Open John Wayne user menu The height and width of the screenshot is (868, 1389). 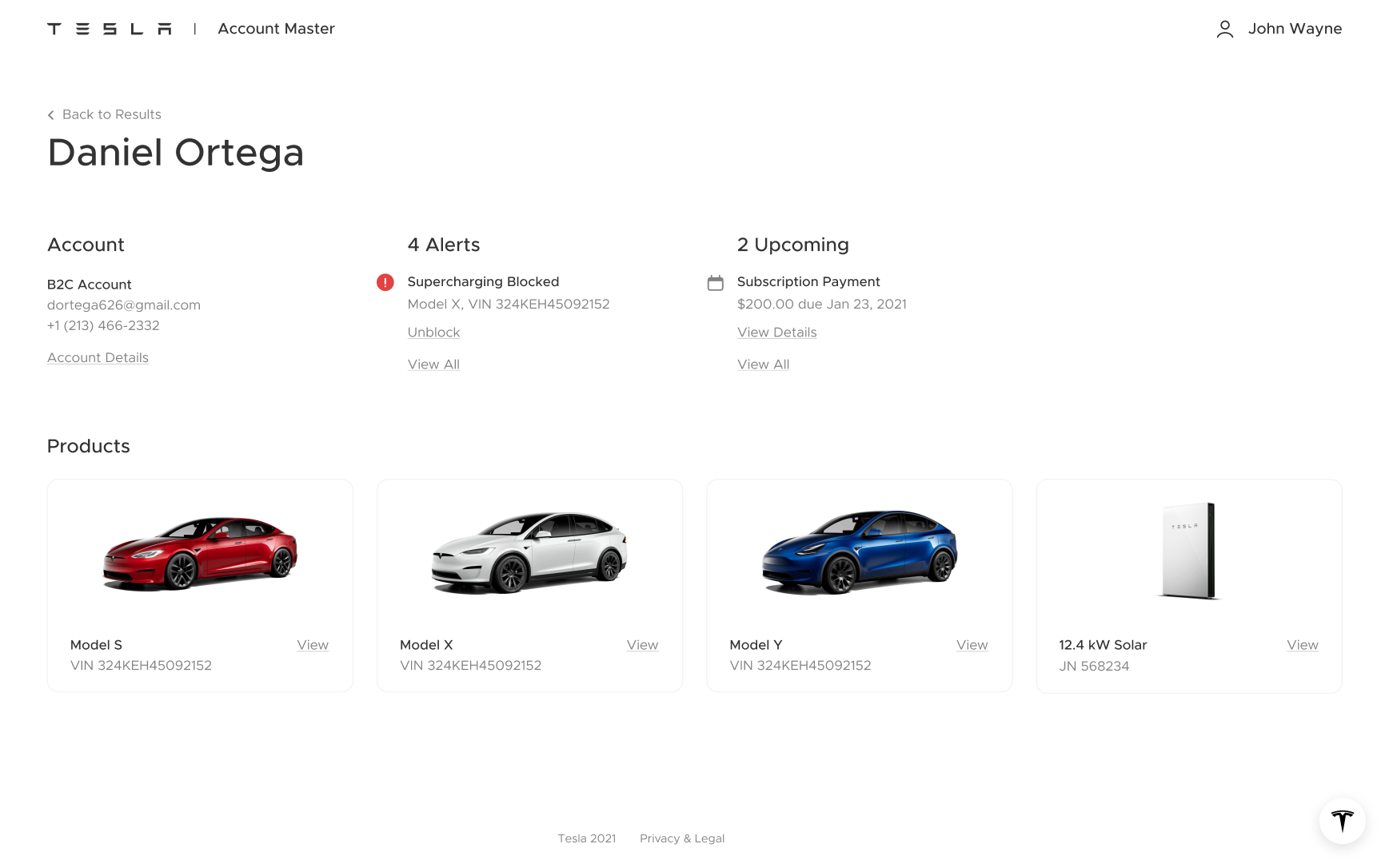point(1294,29)
